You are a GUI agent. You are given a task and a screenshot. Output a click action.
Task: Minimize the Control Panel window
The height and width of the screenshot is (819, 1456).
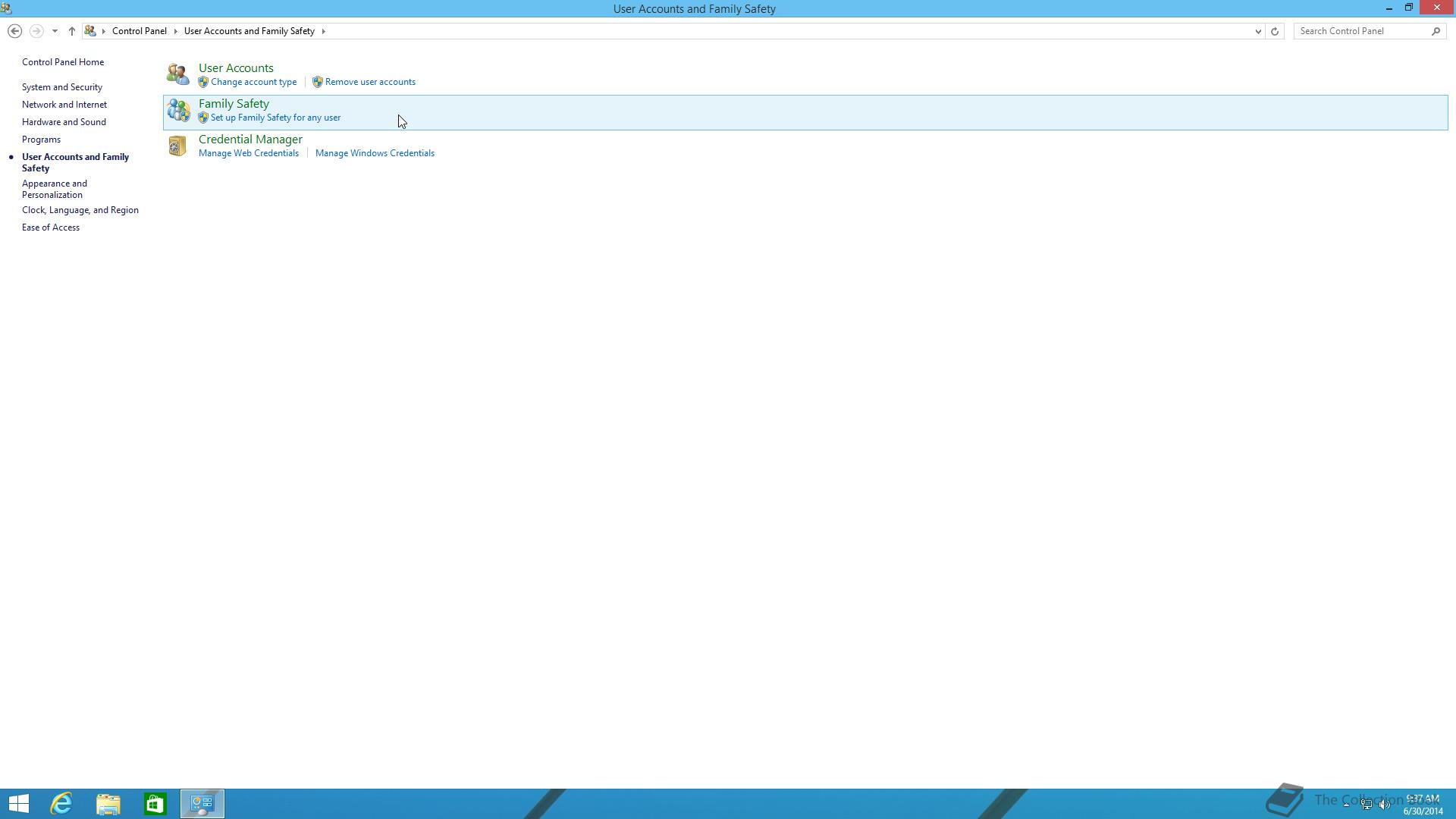click(x=1389, y=8)
